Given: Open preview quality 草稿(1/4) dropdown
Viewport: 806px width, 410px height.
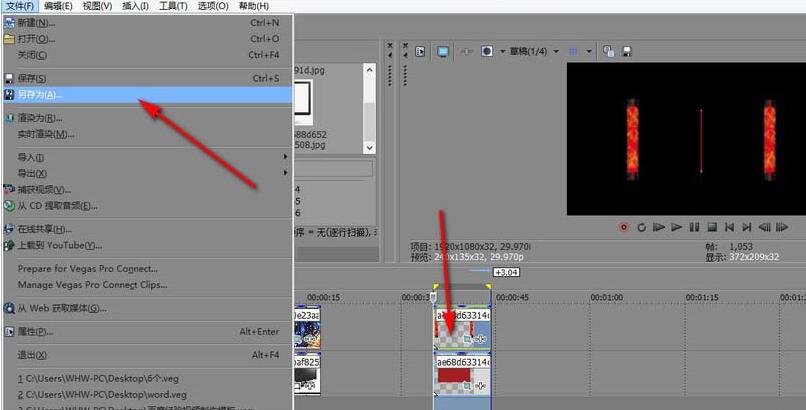Looking at the screenshot, I should [534, 51].
